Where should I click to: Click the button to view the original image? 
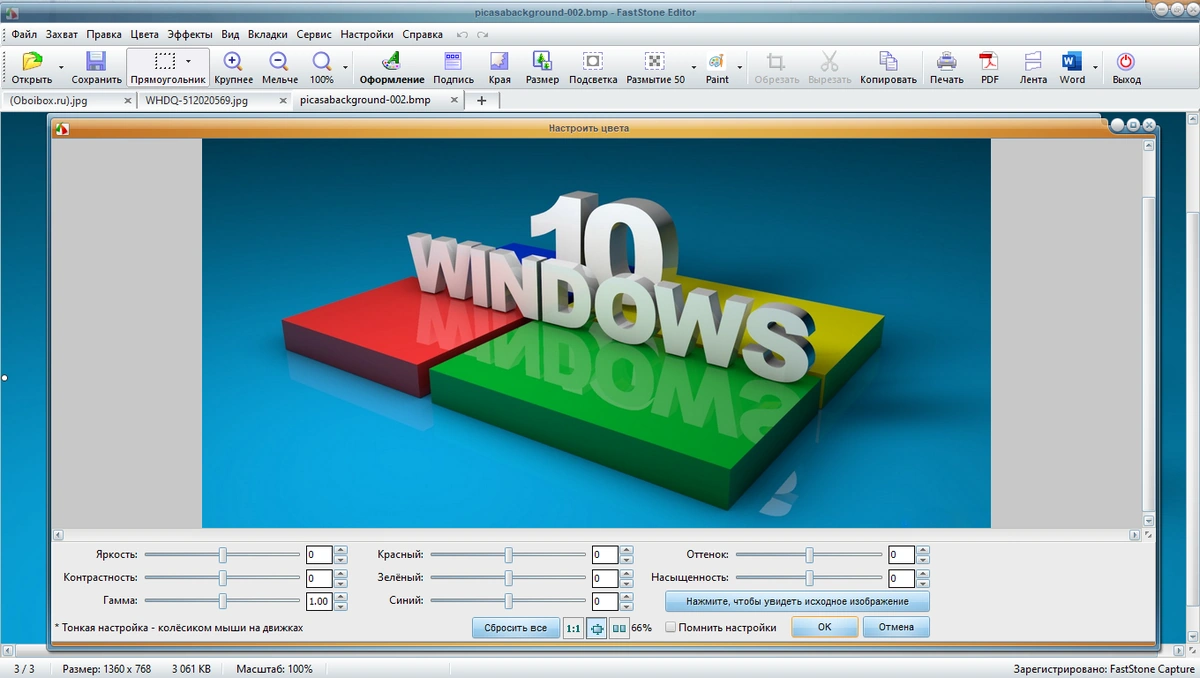pos(797,602)
